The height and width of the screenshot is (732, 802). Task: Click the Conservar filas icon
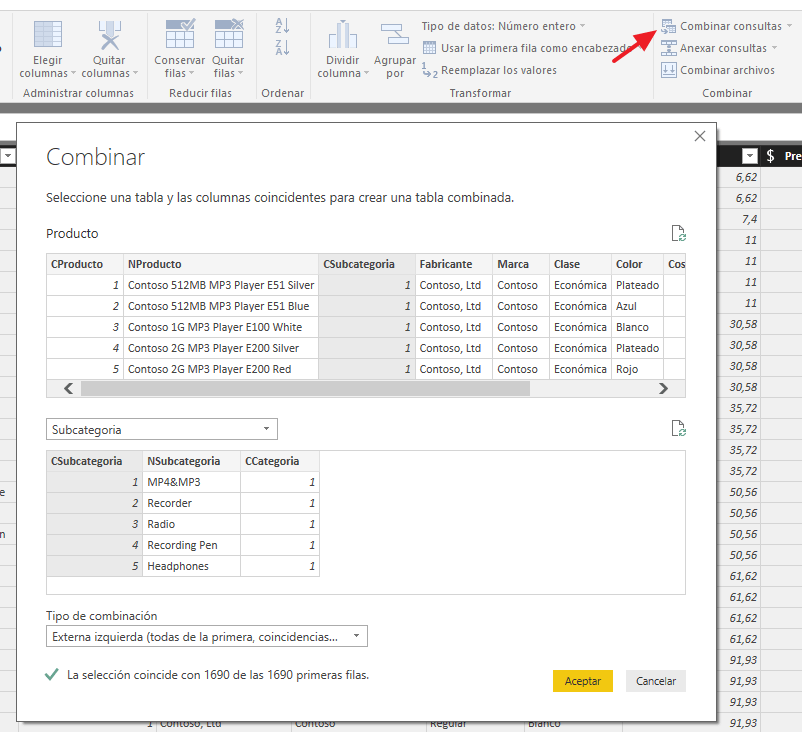180,34
